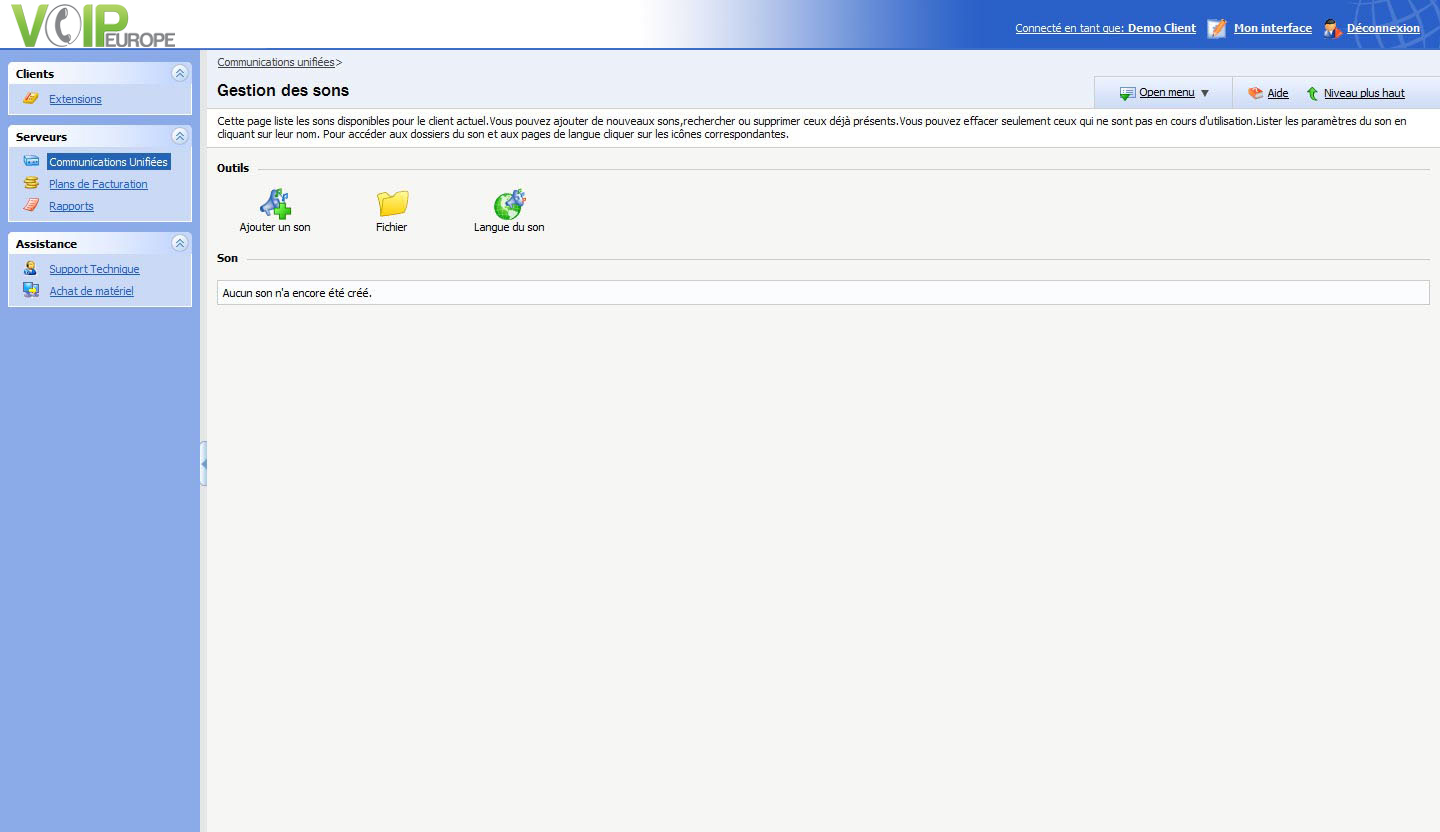Click the Rapports icon in sidebar
Viewport: 1440px width, 832px height.
pyautogui.click(x=31, y=206)
